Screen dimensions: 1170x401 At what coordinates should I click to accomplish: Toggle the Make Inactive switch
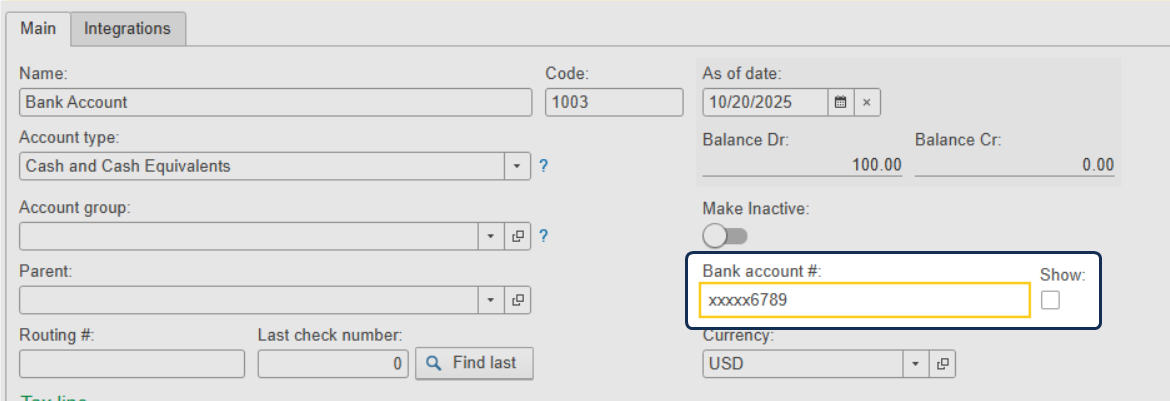coord(726,236)
